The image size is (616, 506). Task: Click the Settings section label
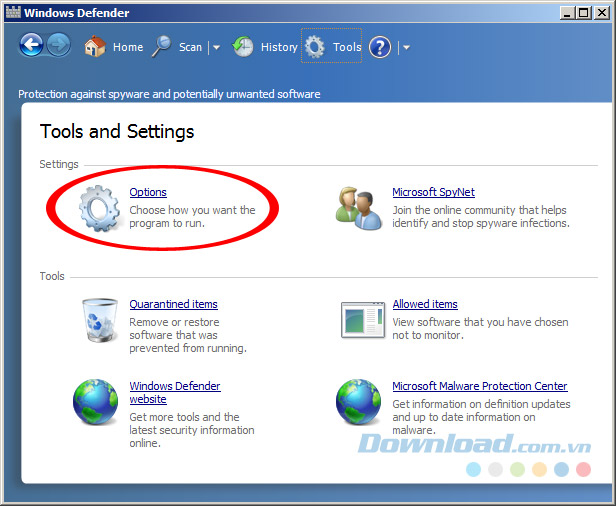click(59, 164)
